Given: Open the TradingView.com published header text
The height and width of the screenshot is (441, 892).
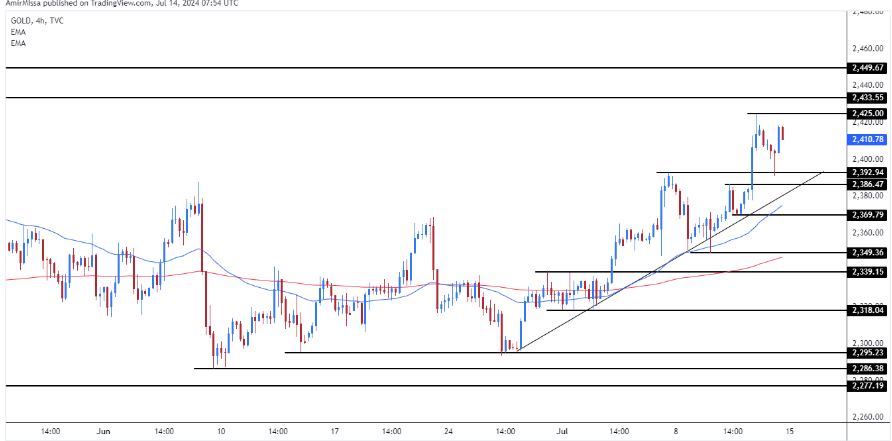Looking at the screenshot, I should coord(119,4).
